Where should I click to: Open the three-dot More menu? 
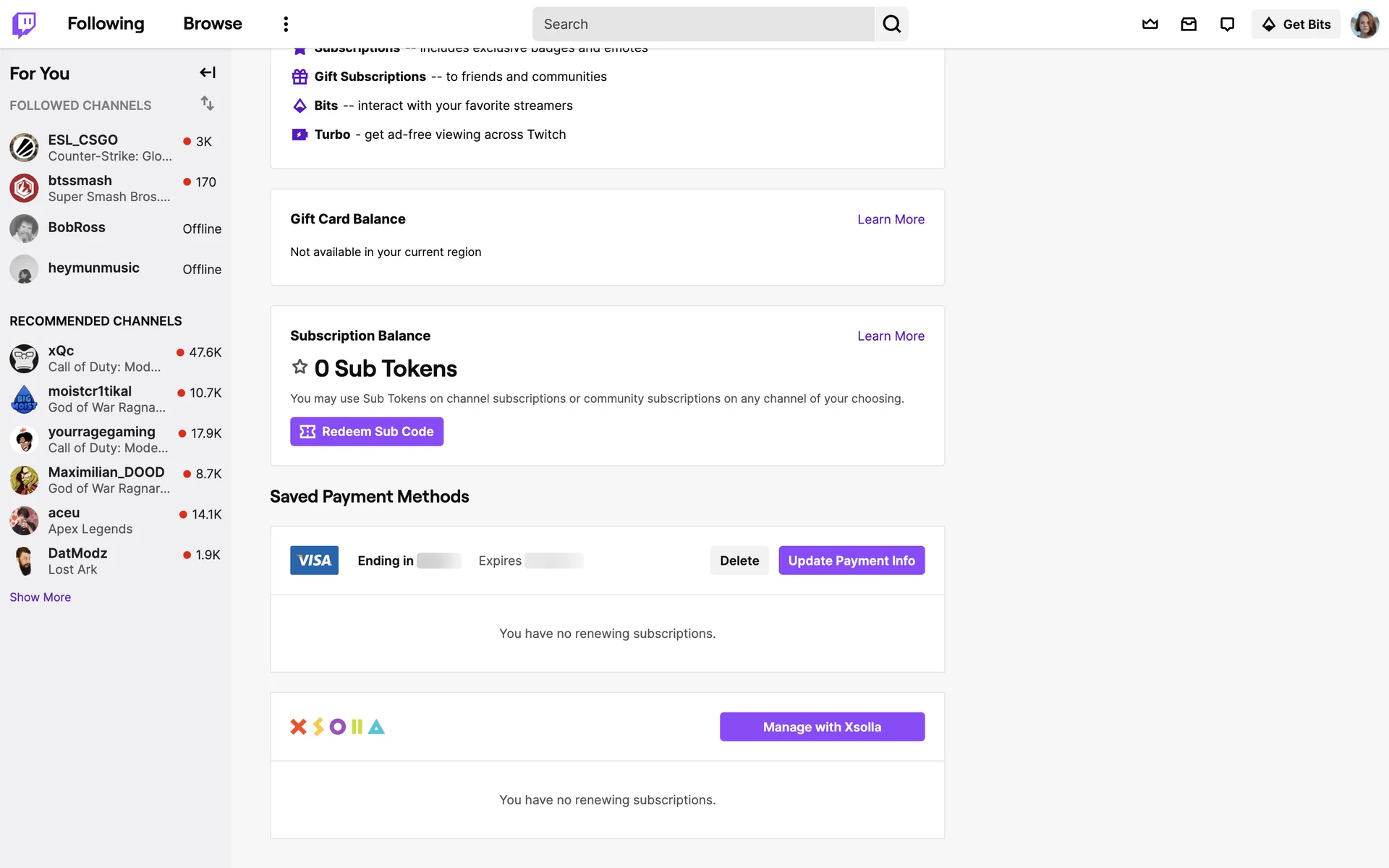click(286, 25)
